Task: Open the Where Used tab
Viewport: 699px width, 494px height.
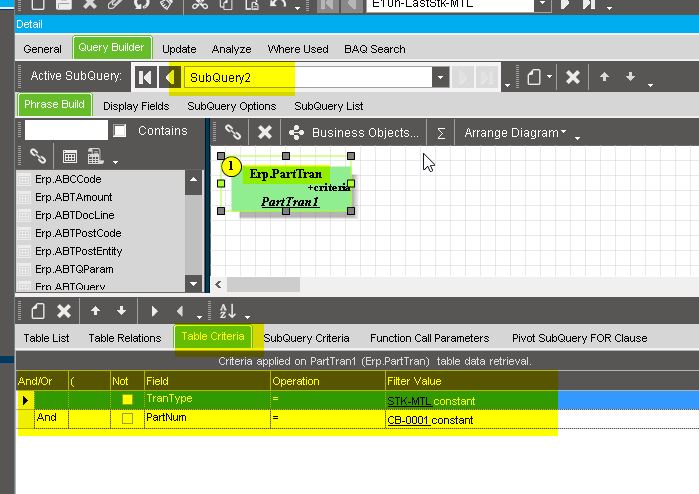Action: coord(298,49)
